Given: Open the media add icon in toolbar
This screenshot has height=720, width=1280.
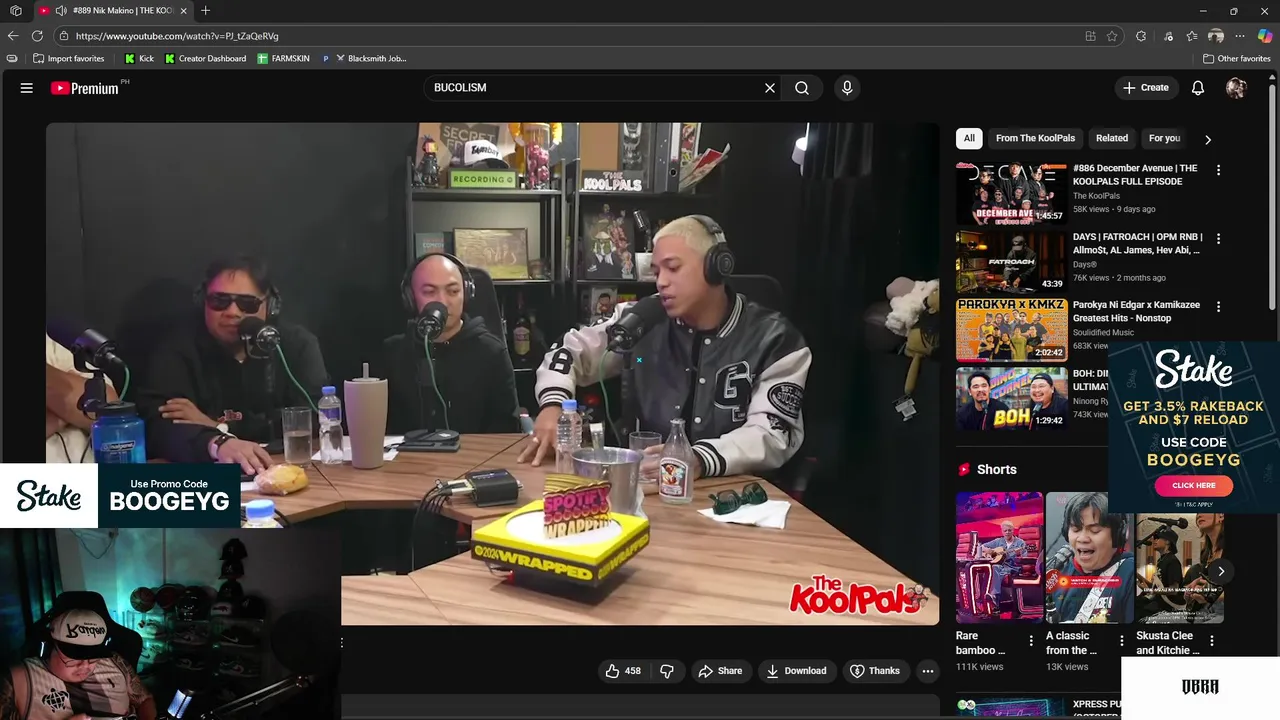Looking at the screenshot, I should pyautogui.click(x=1167, y=36).
